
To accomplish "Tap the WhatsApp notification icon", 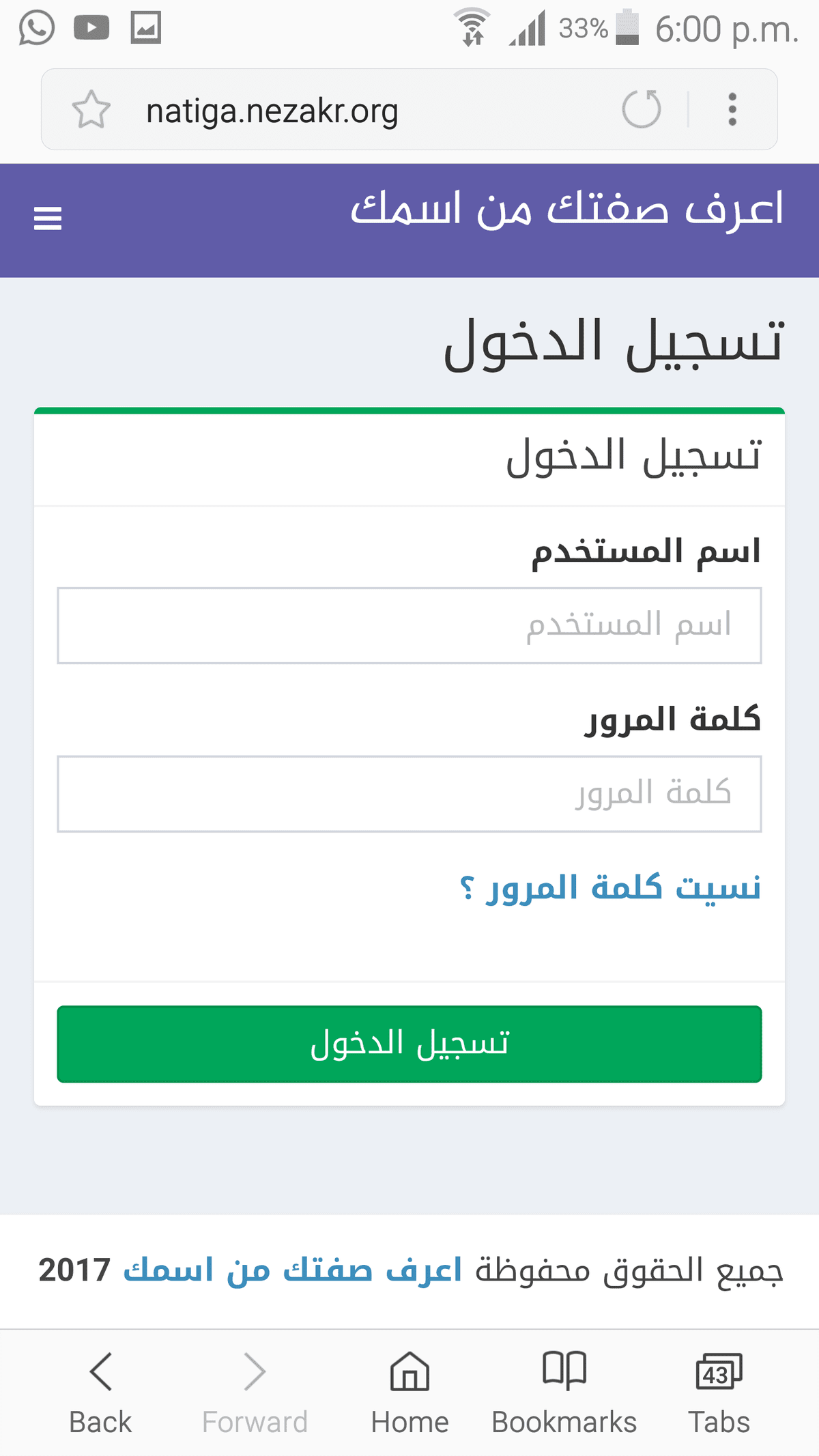I will pos(36,28).
